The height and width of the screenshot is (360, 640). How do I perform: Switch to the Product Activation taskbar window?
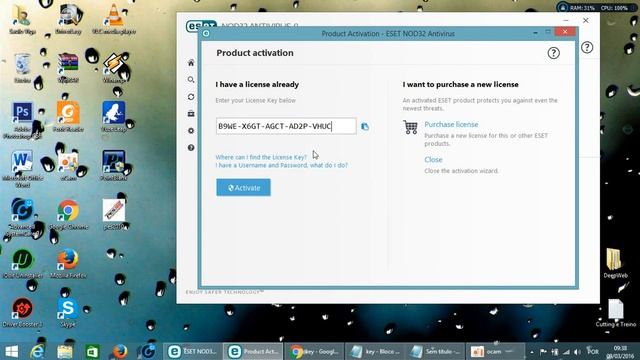click(x=253, y=351)
